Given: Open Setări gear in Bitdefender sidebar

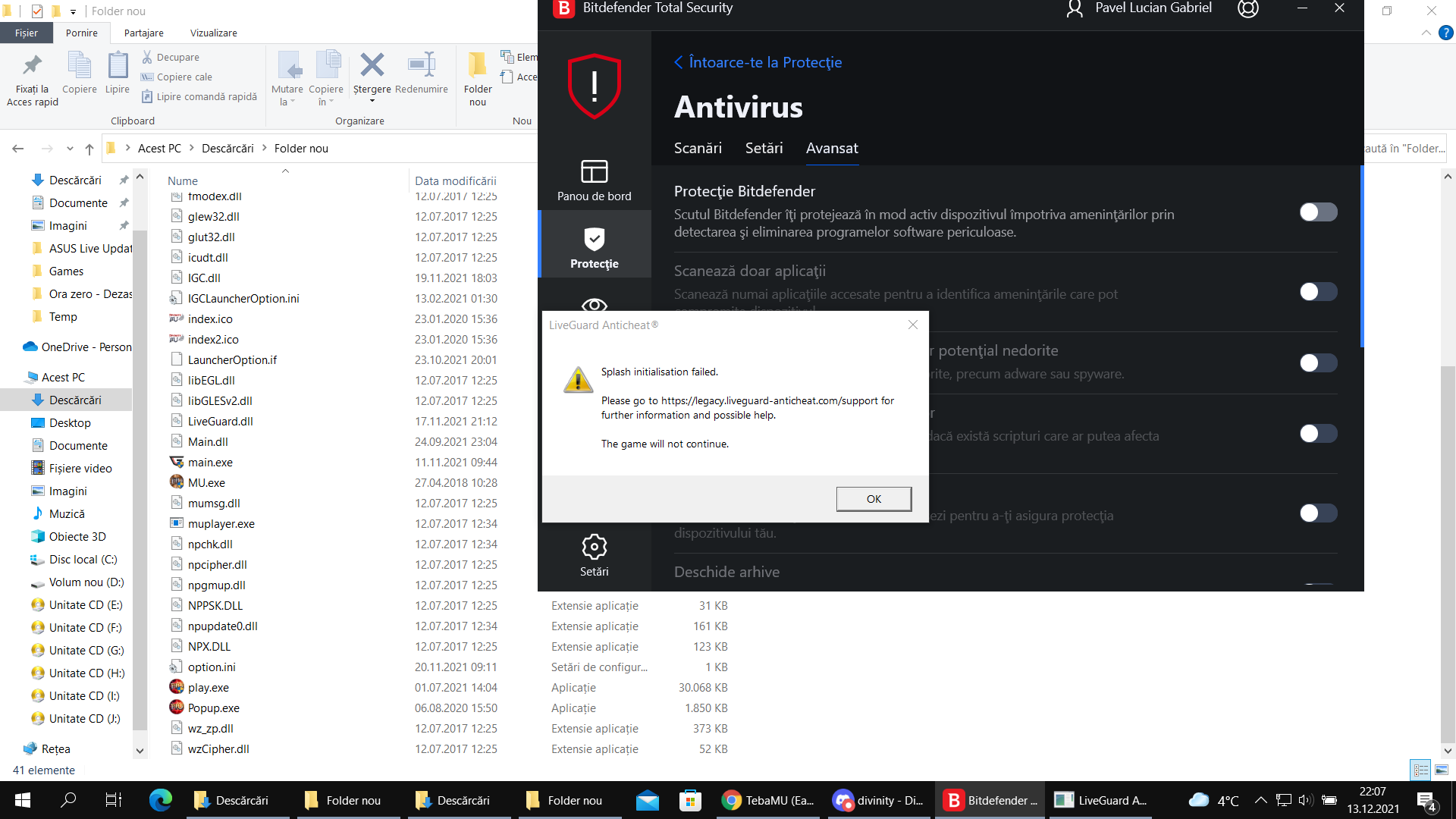Looking at the screenshot, I should (x=594, y=555).
